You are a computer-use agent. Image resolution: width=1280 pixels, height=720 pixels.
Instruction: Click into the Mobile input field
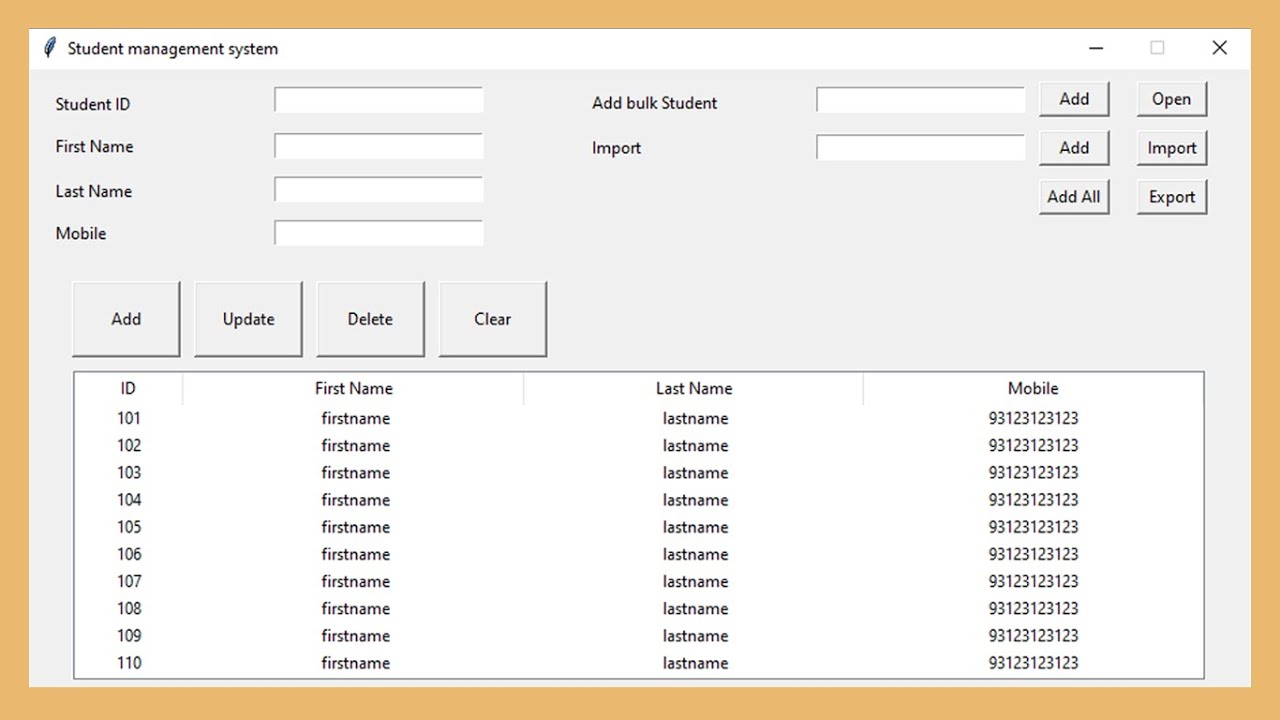point(379,233)
